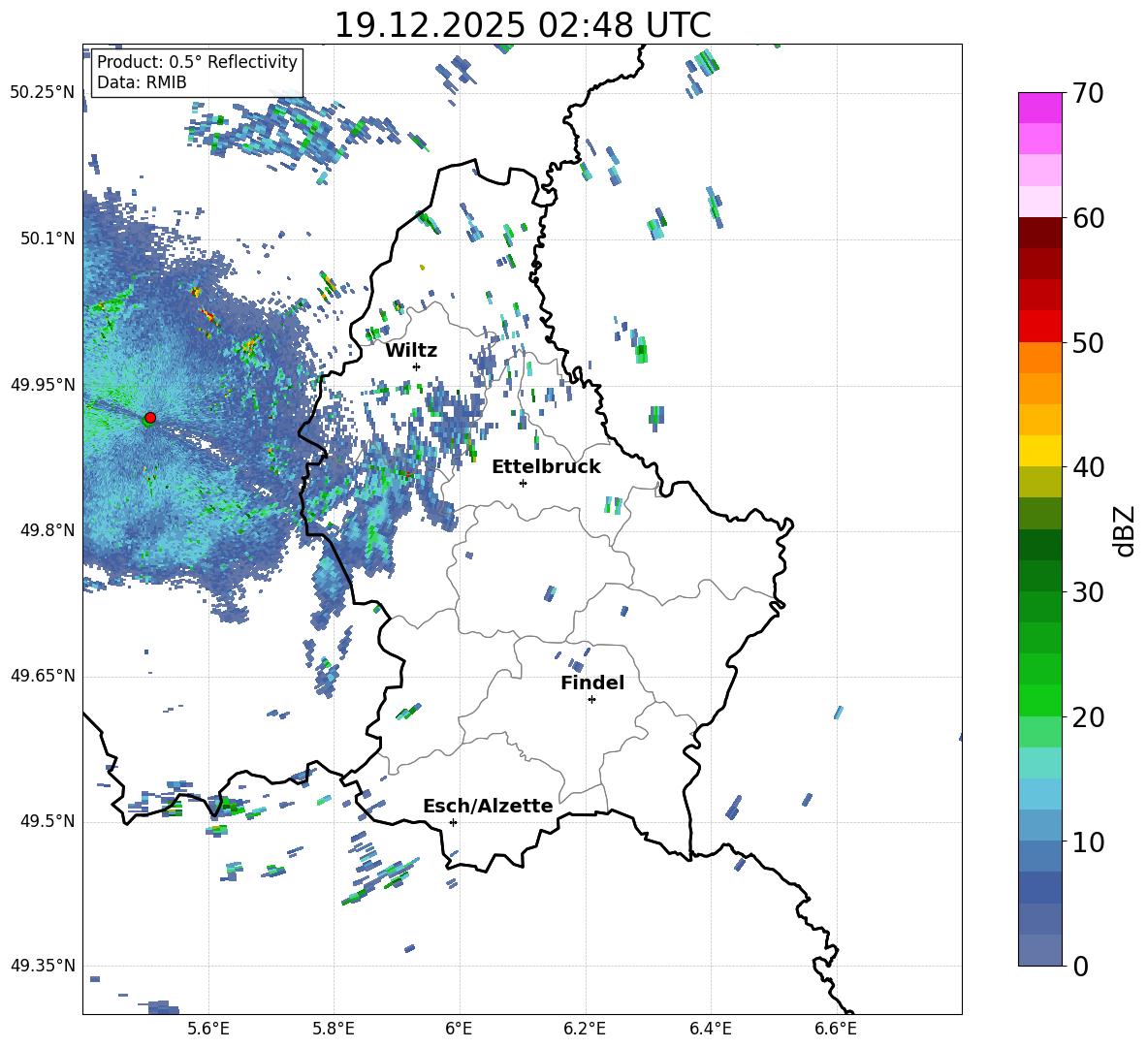Click the Product: 0.5° Reflectivity text
This screenshot has height=1048, width=1148.
197,61
